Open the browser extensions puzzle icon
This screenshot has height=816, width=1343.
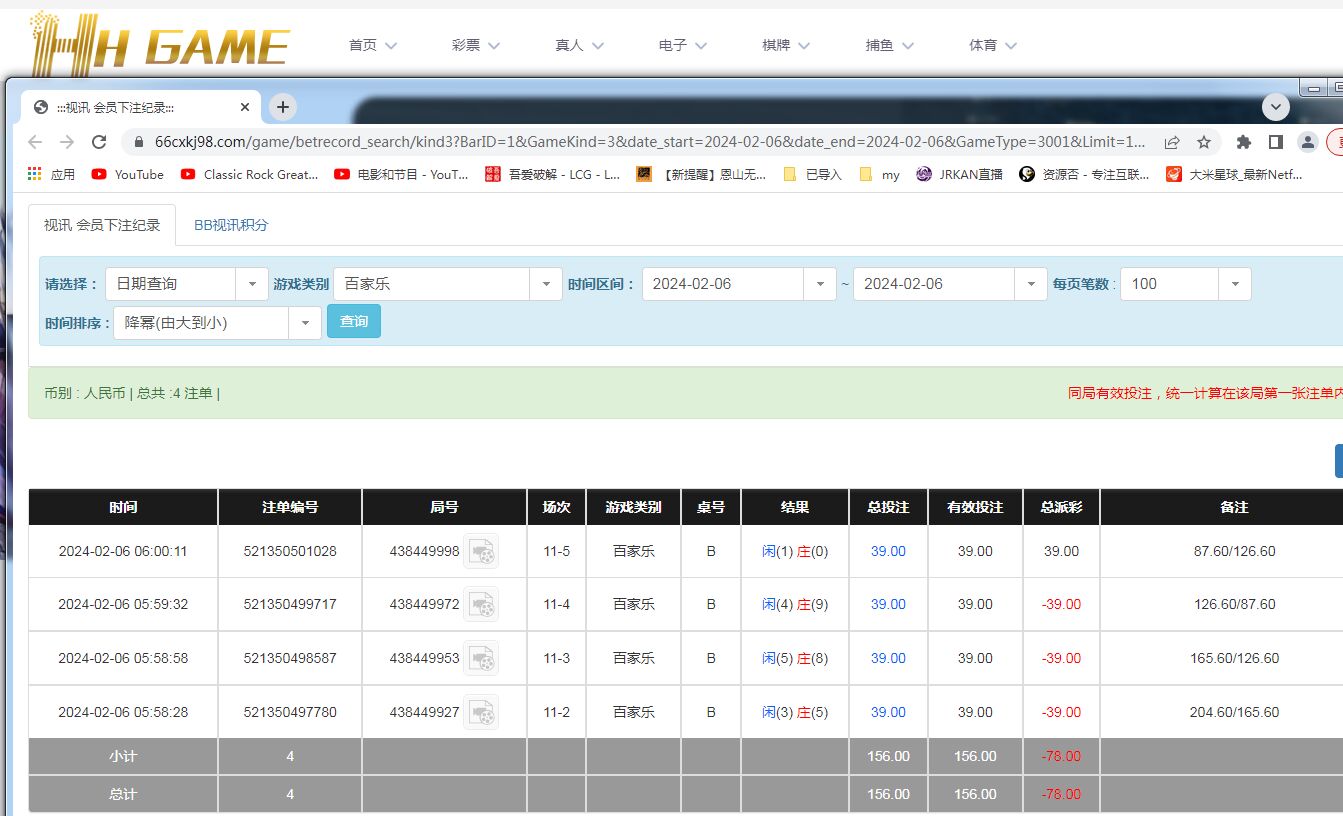(1244, 142)
